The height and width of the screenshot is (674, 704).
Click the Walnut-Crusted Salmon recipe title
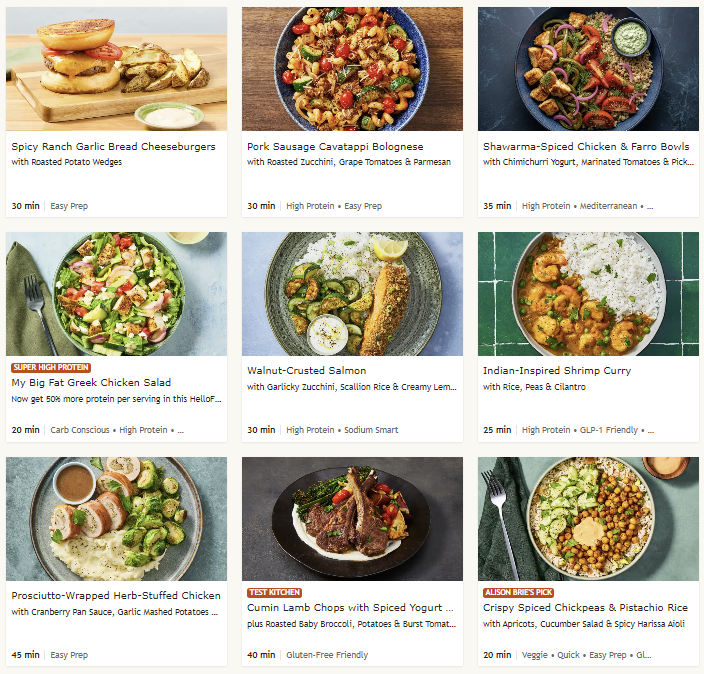pos(302,371)
